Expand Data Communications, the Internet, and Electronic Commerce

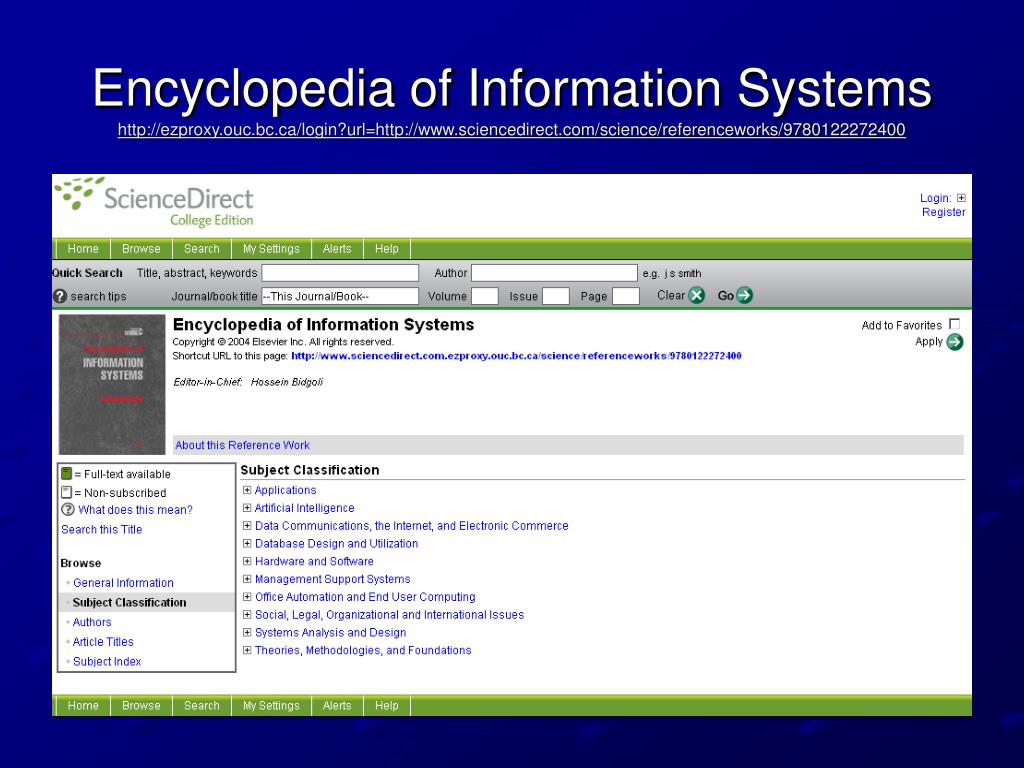[247, 525]
